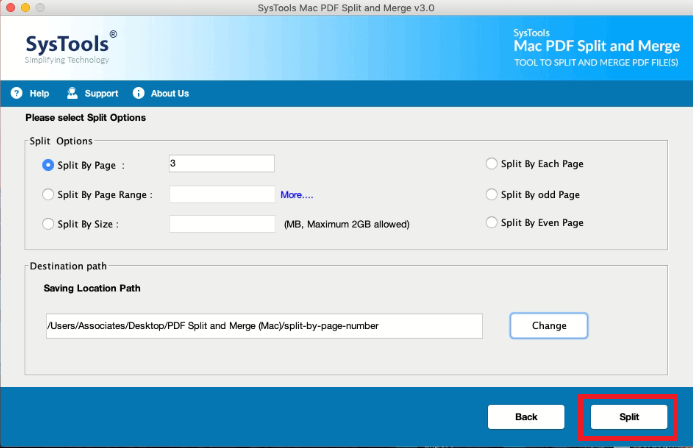Click the SysTools logo
The height and width of the screenshot is (448, 693).
(x=71, y=47)
